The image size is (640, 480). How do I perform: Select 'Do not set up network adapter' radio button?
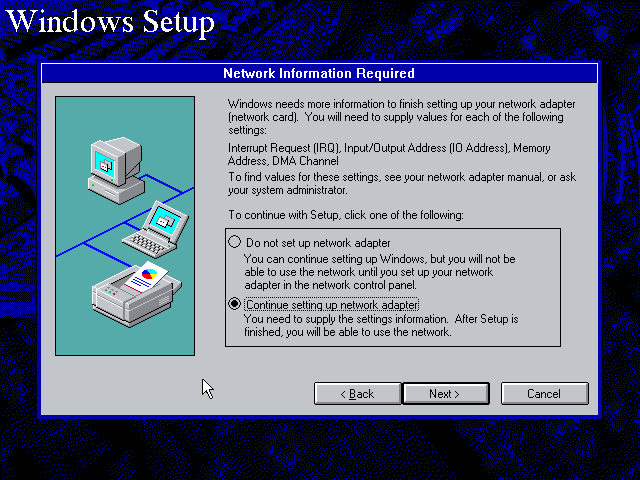(234, 242)
